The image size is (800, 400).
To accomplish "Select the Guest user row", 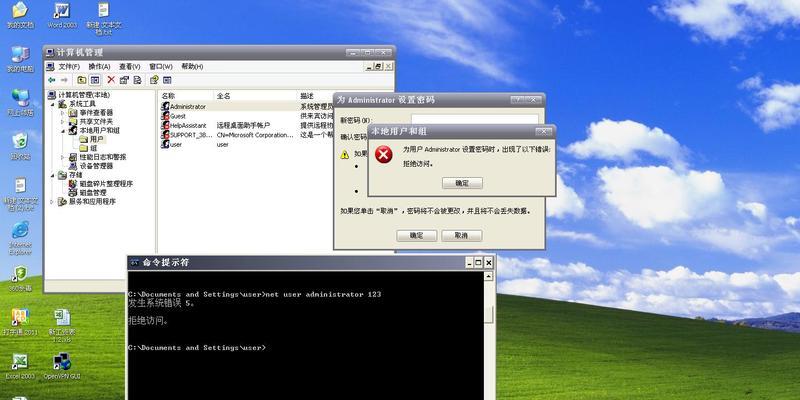I will coord(246,116).
